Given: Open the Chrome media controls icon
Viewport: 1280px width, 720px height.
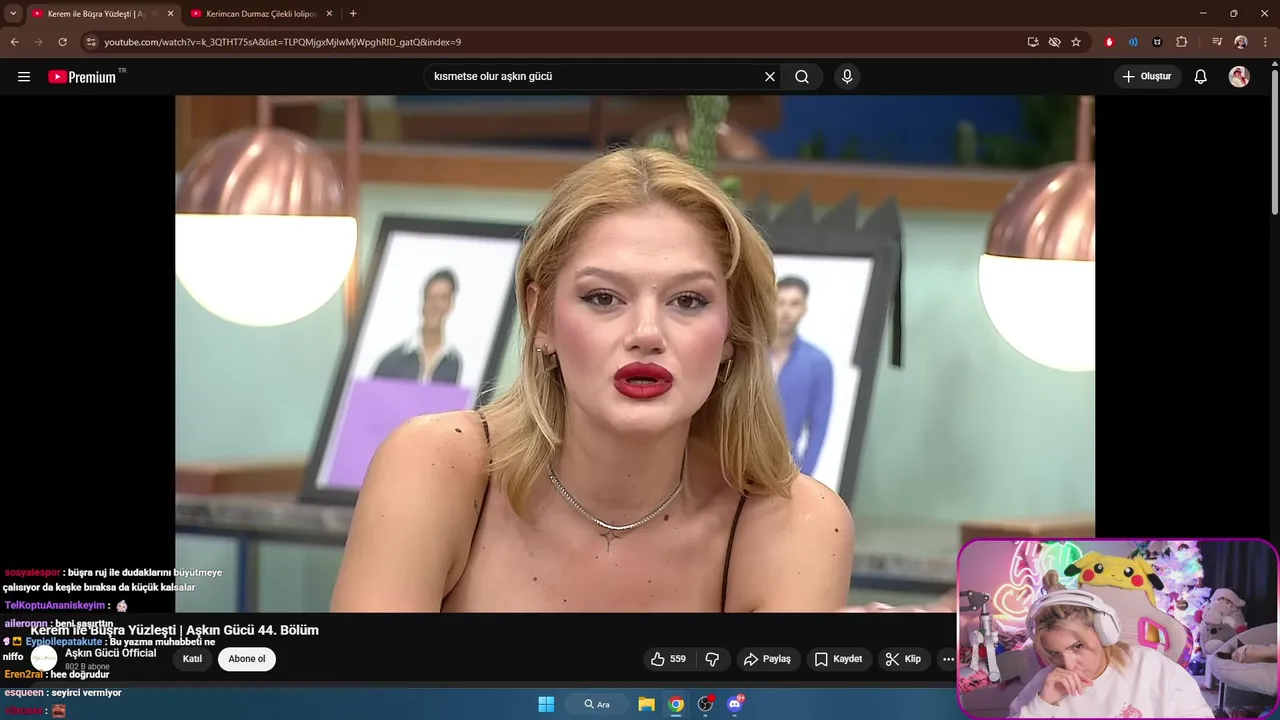Looking at the screenshot, I should pos(1217,42).
